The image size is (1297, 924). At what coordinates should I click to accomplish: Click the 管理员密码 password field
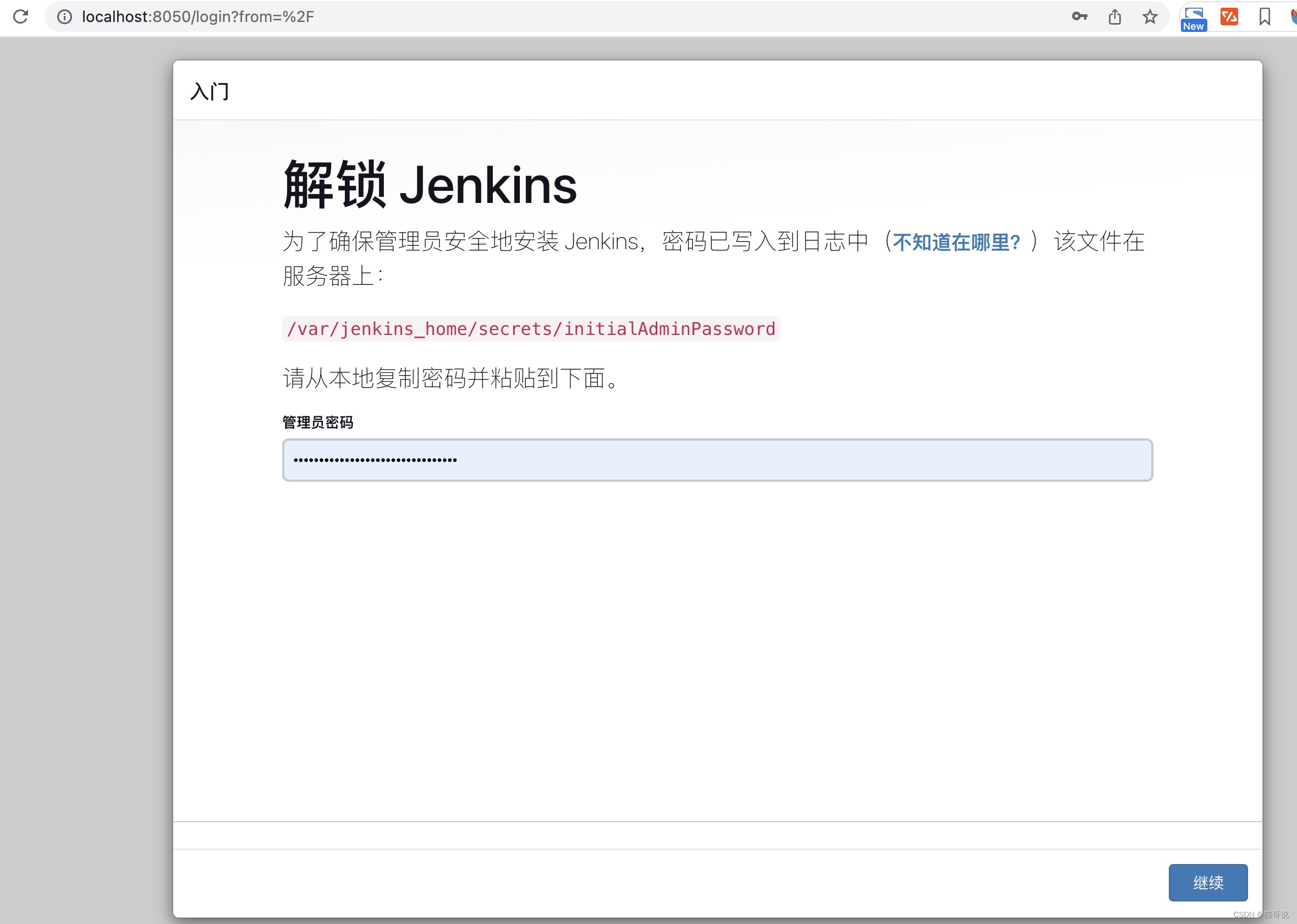717,460
